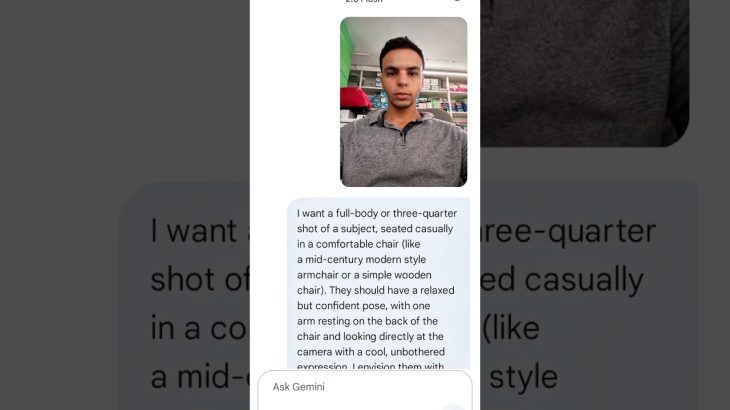Screen dimensions: 730x410
Task: Tap the line 'chair). They should have a relaxed'
Action: click(x=376, y=290)
